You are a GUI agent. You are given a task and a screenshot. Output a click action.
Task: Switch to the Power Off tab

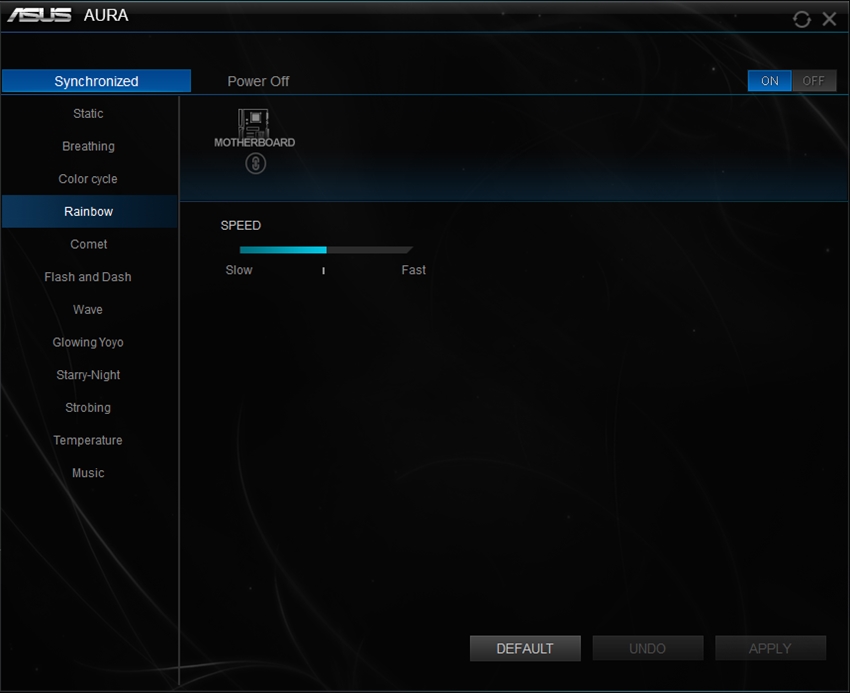coord(258,81)
